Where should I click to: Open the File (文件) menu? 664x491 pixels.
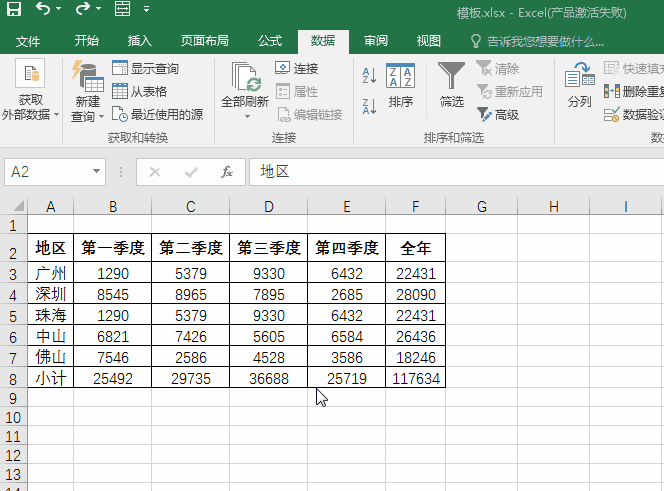pyautogui.click(x=28, y=41)
